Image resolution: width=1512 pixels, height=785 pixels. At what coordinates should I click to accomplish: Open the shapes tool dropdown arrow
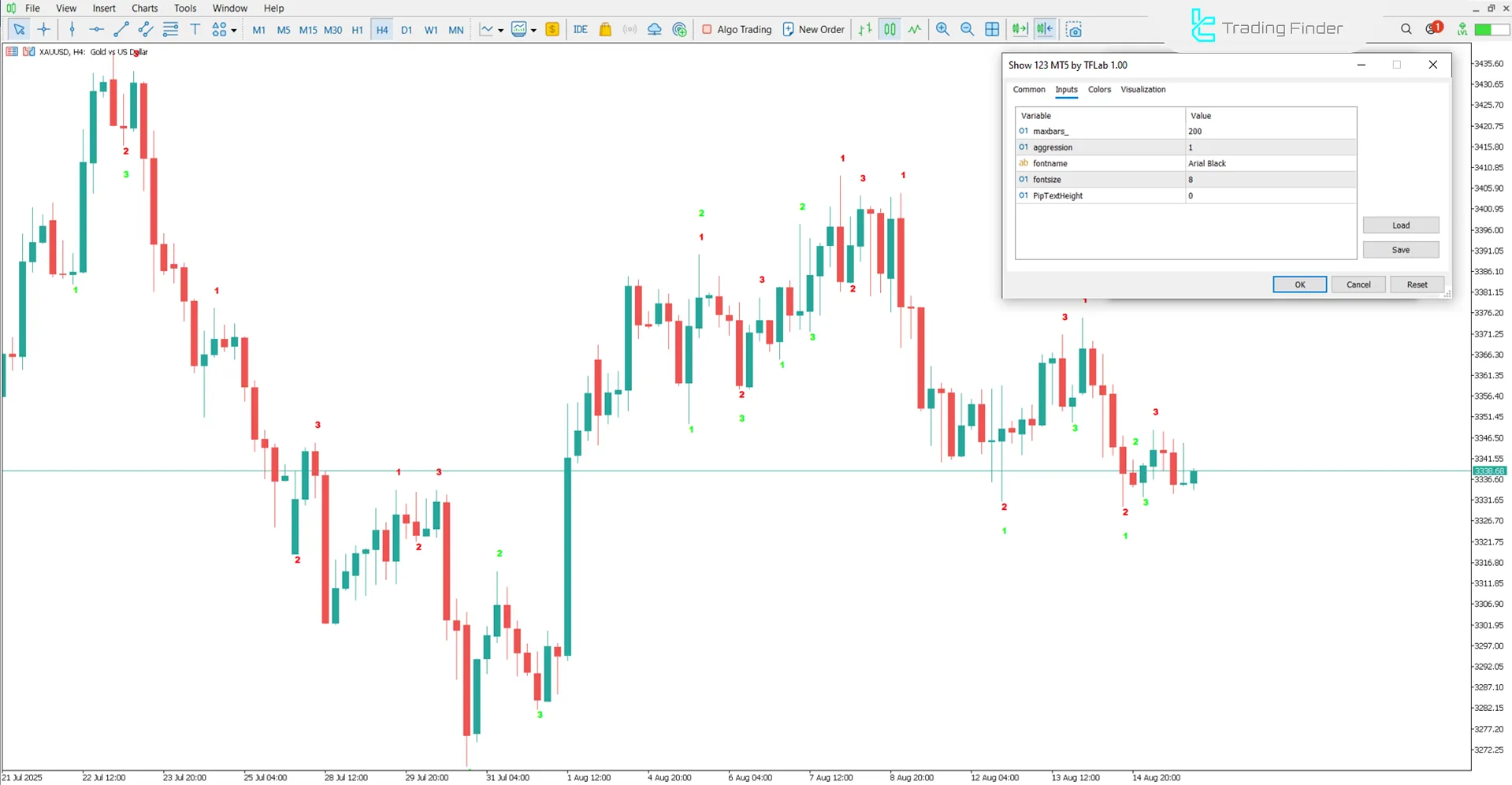[x=233, y=30]
